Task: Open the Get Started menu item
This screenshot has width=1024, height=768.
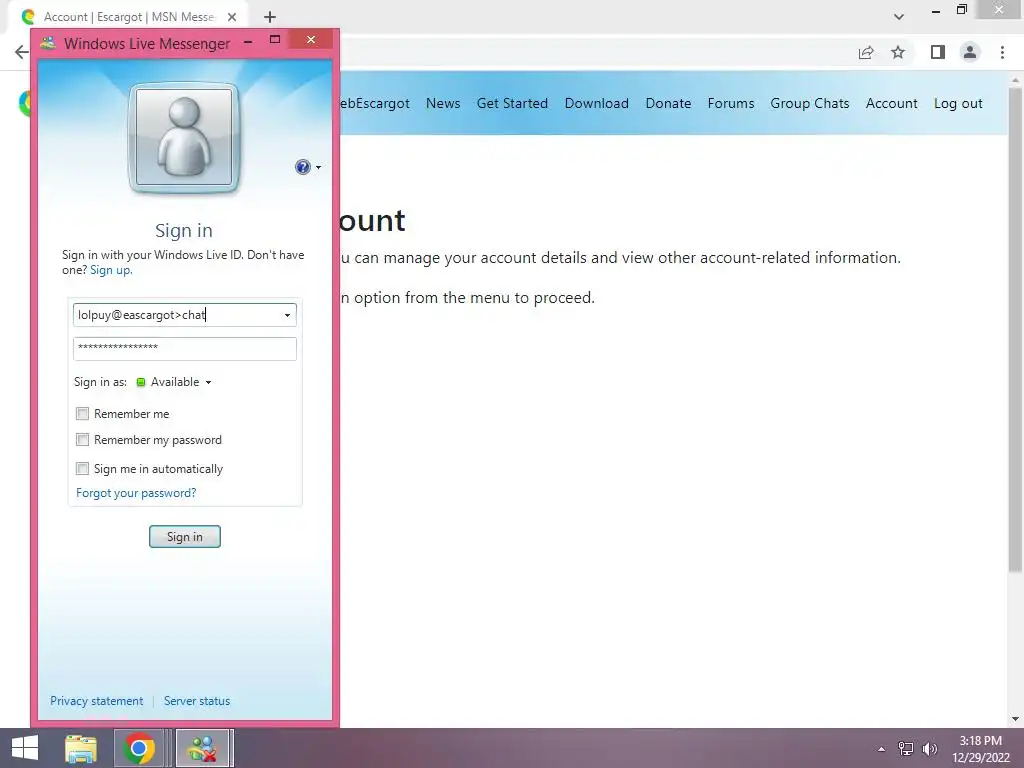Action: (x=512, y=103)
